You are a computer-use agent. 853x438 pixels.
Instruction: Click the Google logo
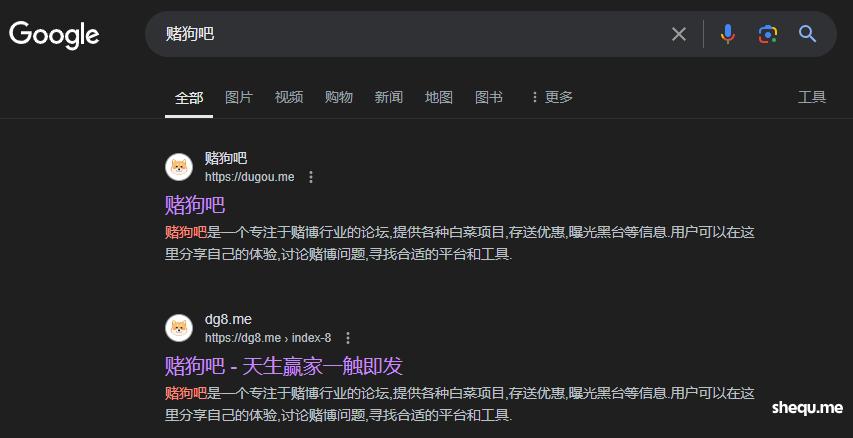click(54, 35)
